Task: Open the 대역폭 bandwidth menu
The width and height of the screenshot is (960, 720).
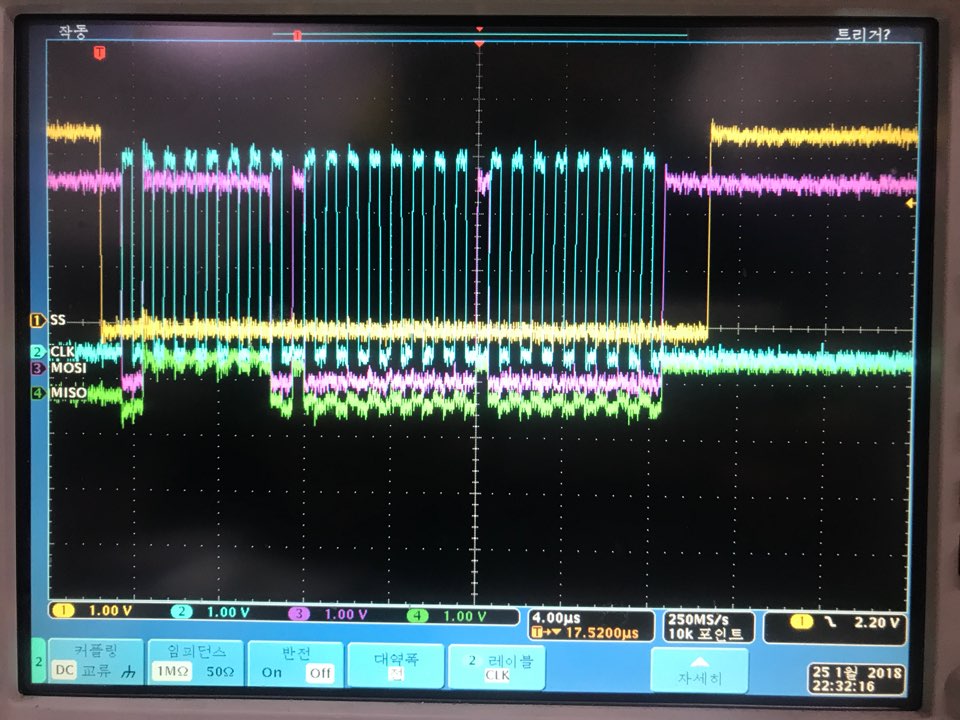Action: point(396,665)
